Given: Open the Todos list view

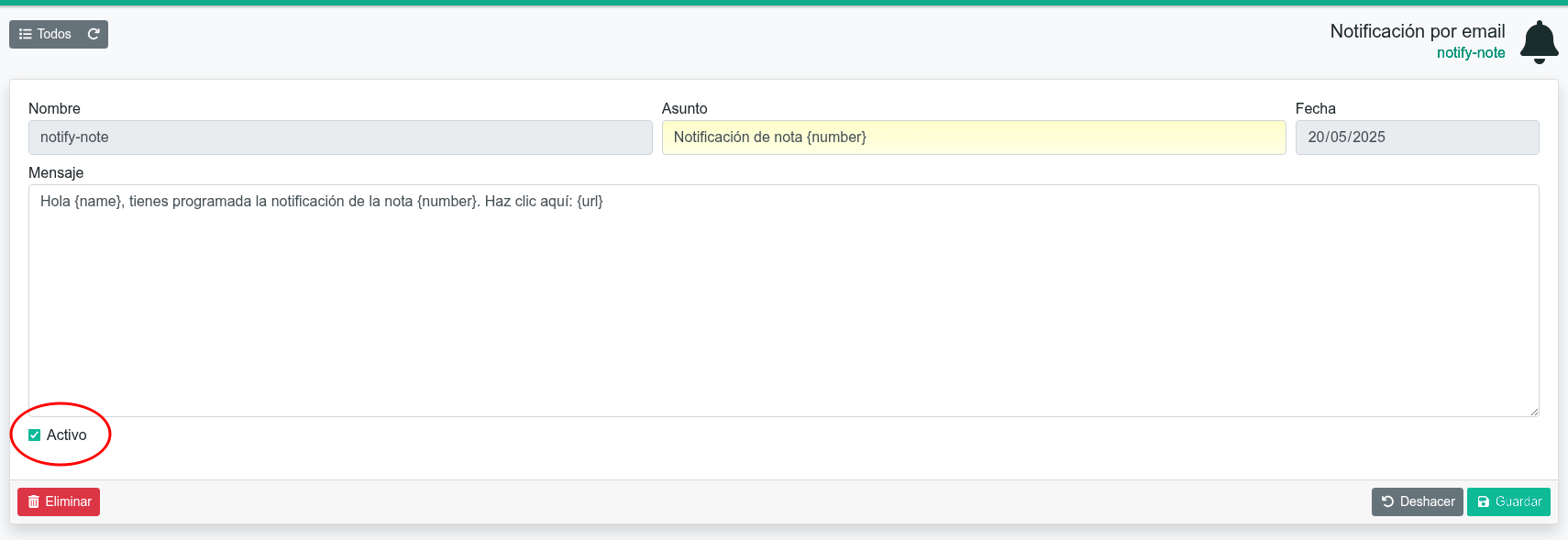Looking at the screenshot, I should pos(45,34).
